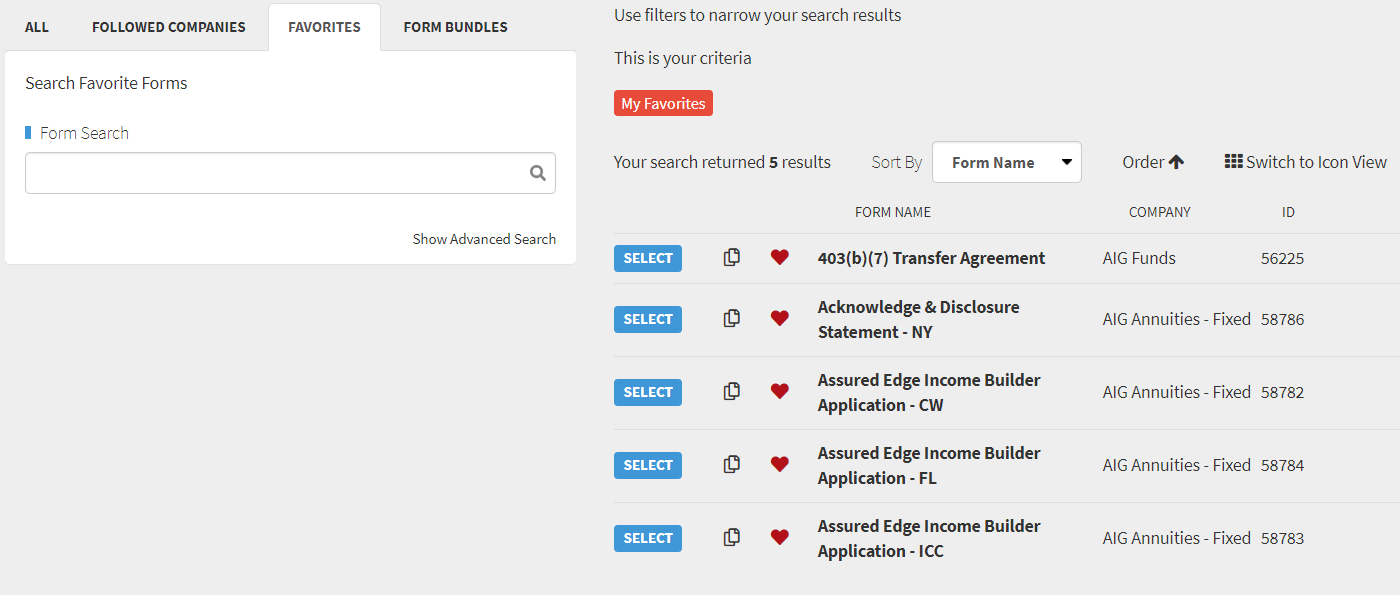Open the Form Bundles tab
The image size is (1400, 595).
pos(455,27)
